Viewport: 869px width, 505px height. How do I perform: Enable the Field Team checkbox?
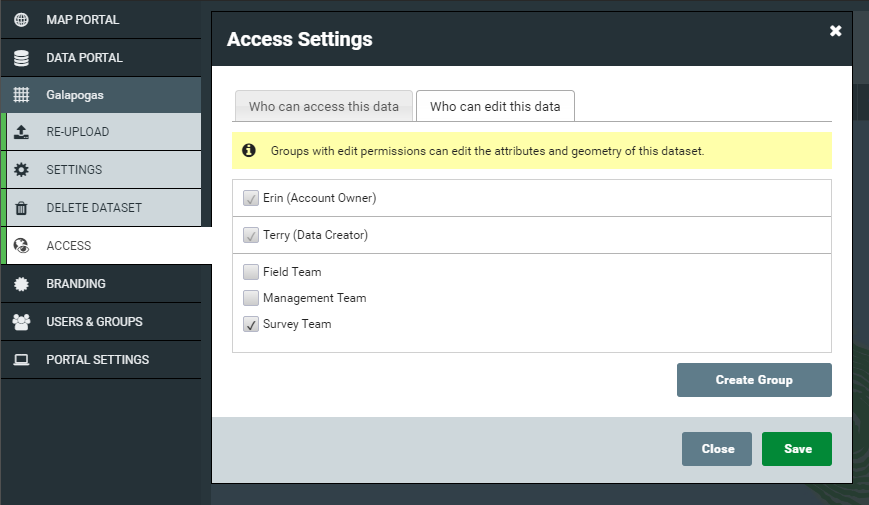coord(251,272)
